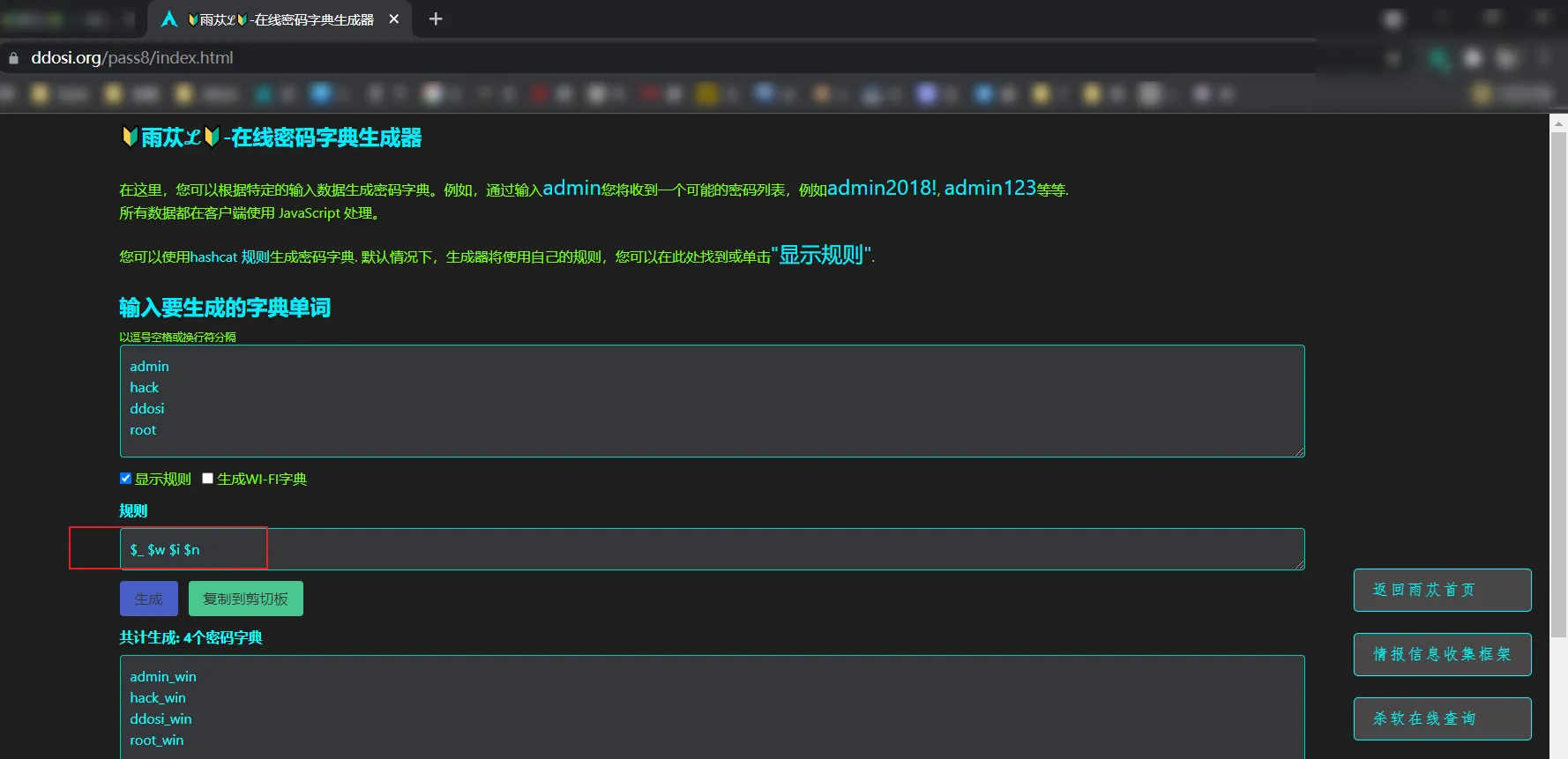1568x759 pixels.
Task: Select the ddosi.org address bar URL
Action: 132,58
